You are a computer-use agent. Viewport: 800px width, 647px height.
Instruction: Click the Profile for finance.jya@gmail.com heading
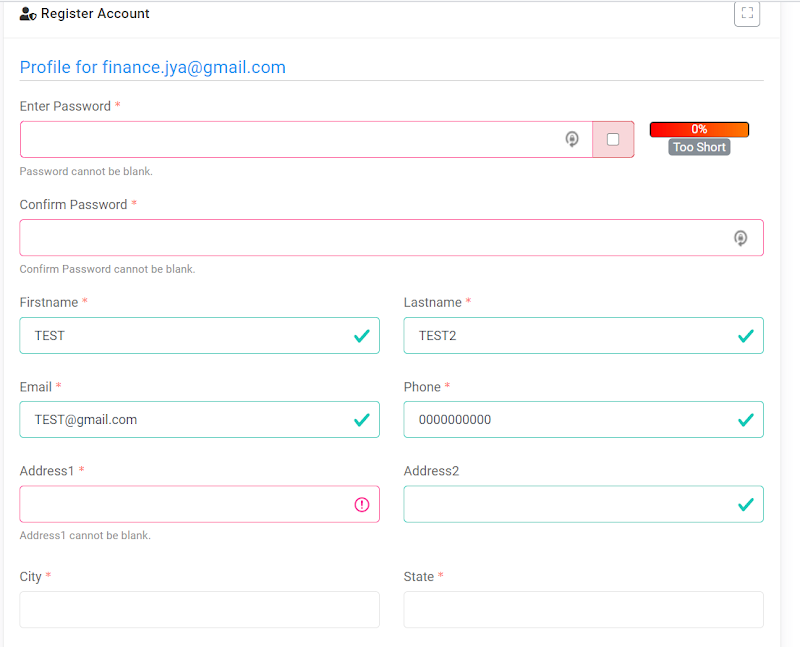click(153, 67)
